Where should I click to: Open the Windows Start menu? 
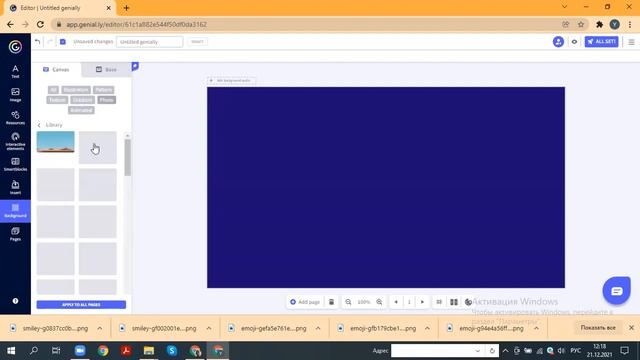[11, 351]
